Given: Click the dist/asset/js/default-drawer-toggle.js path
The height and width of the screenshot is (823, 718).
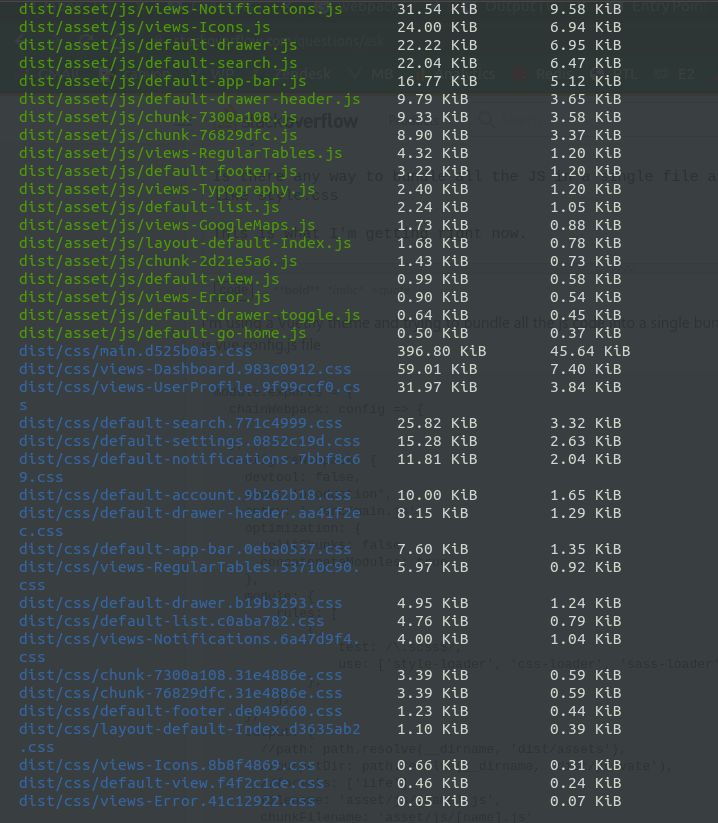Looking at the screenshot, I should click(189, 315).
